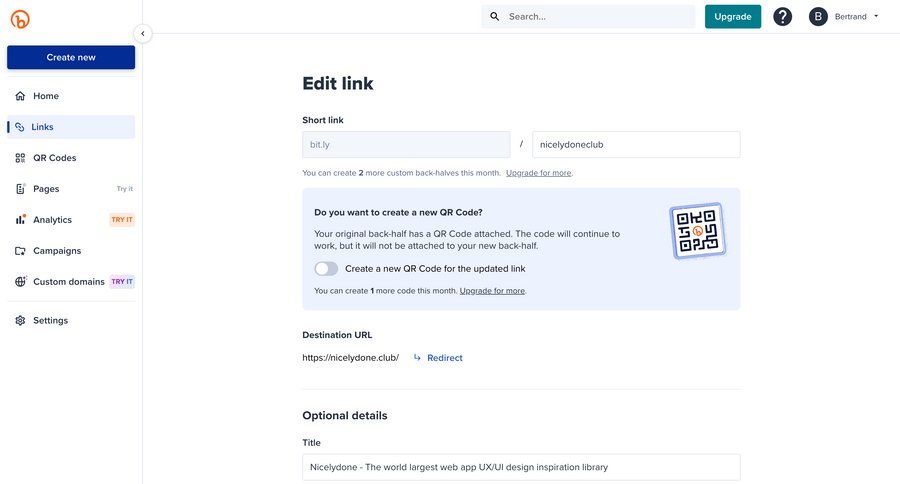Click the Campaigns folder icon
Screen dimensions: 900x484
point(20,251)
